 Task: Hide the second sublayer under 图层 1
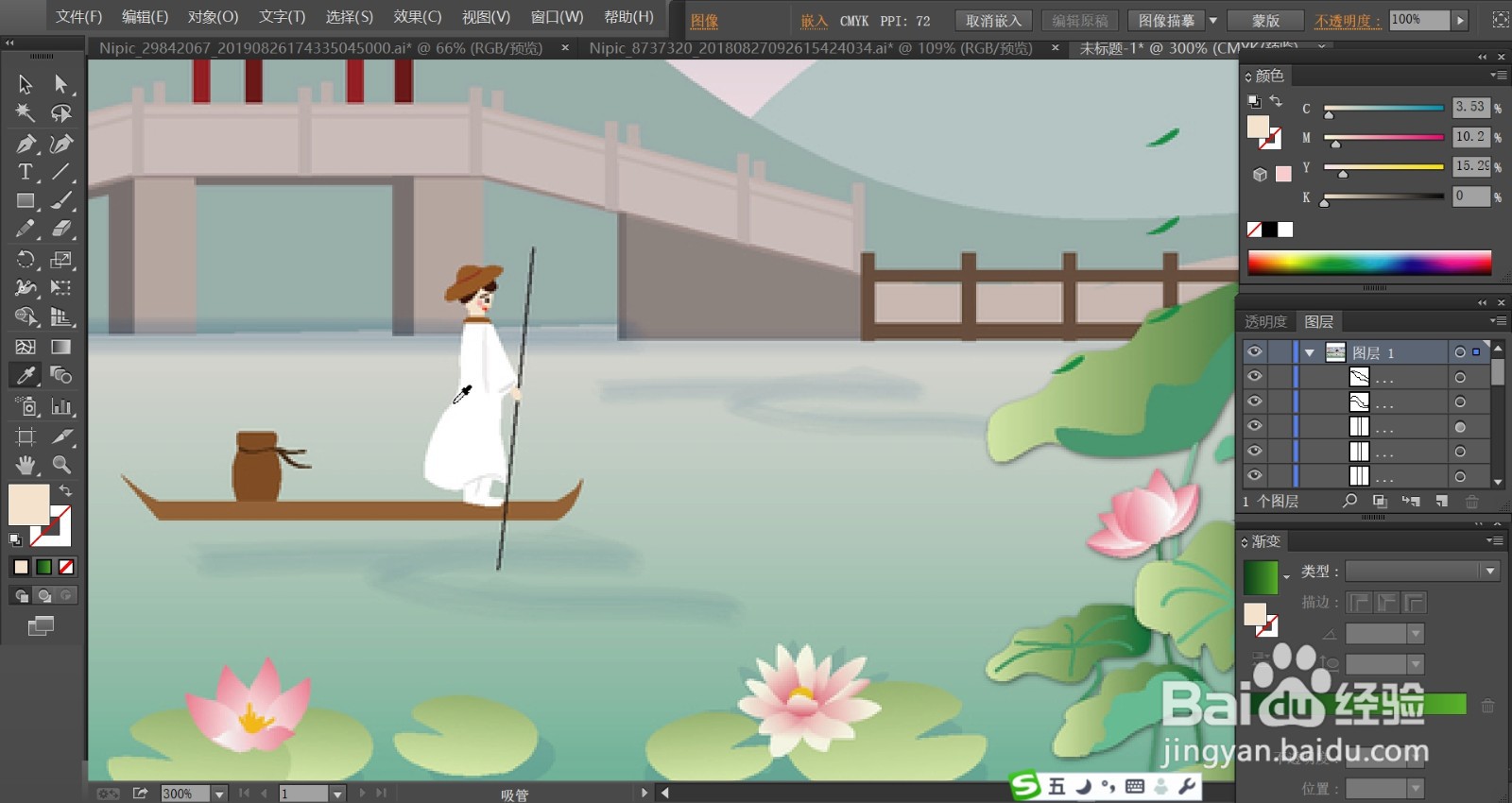[x=1254, y=401]
